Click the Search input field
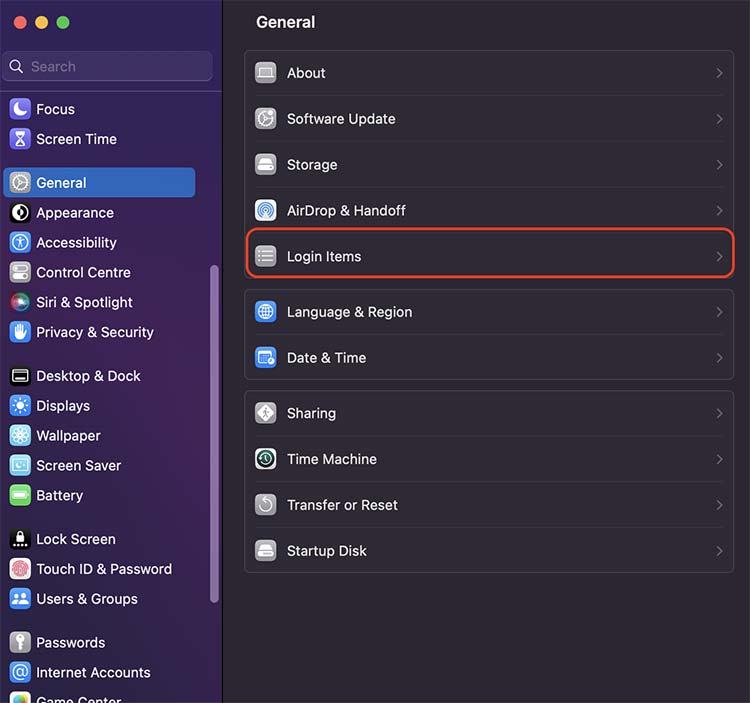The width and height of the screenshot is (750, 703). (x=108, y=66)
